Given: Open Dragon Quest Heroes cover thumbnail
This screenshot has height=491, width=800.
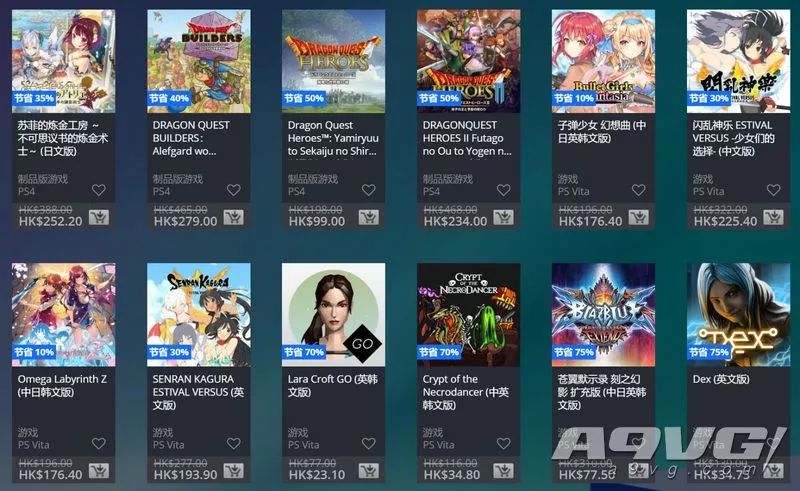Looking at the screenshot, I should point(334,61).
